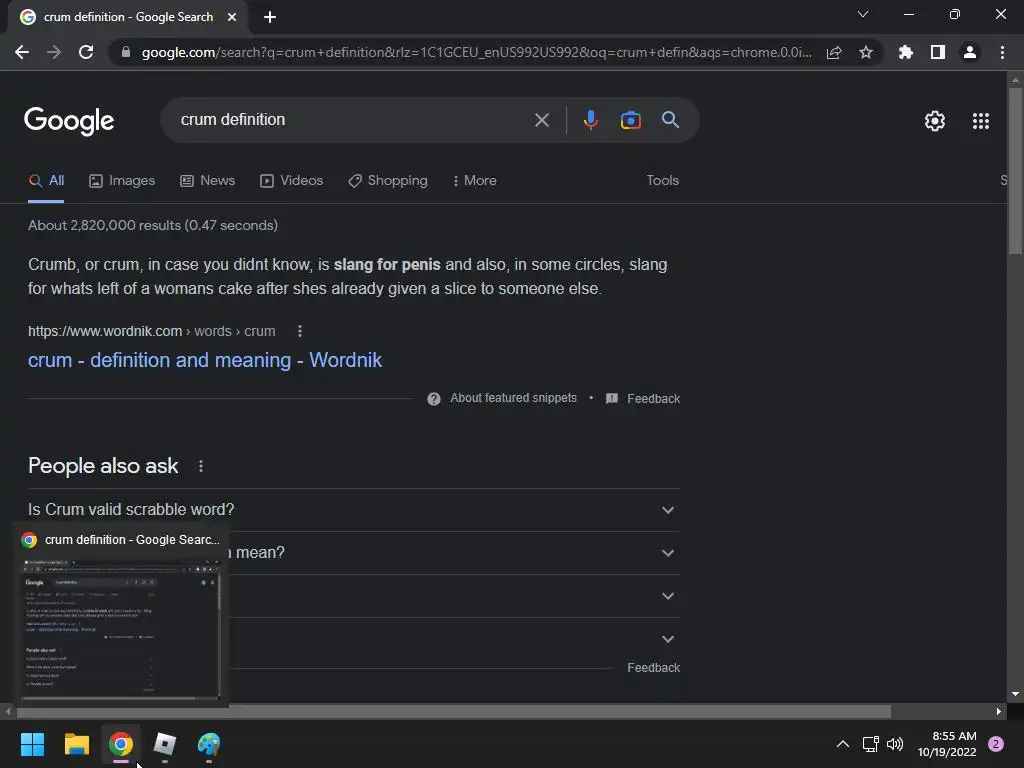Expand 'Is Crum valid scrabble word?'
The width and height of the screenshot is (1024, 768).
pos(353,509)
